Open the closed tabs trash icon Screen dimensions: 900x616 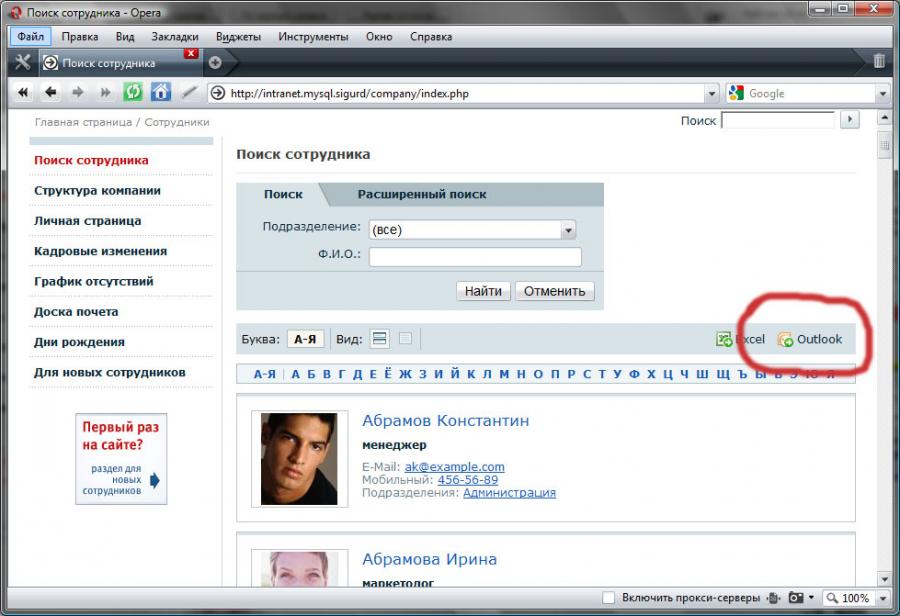[x=879, y=61]
